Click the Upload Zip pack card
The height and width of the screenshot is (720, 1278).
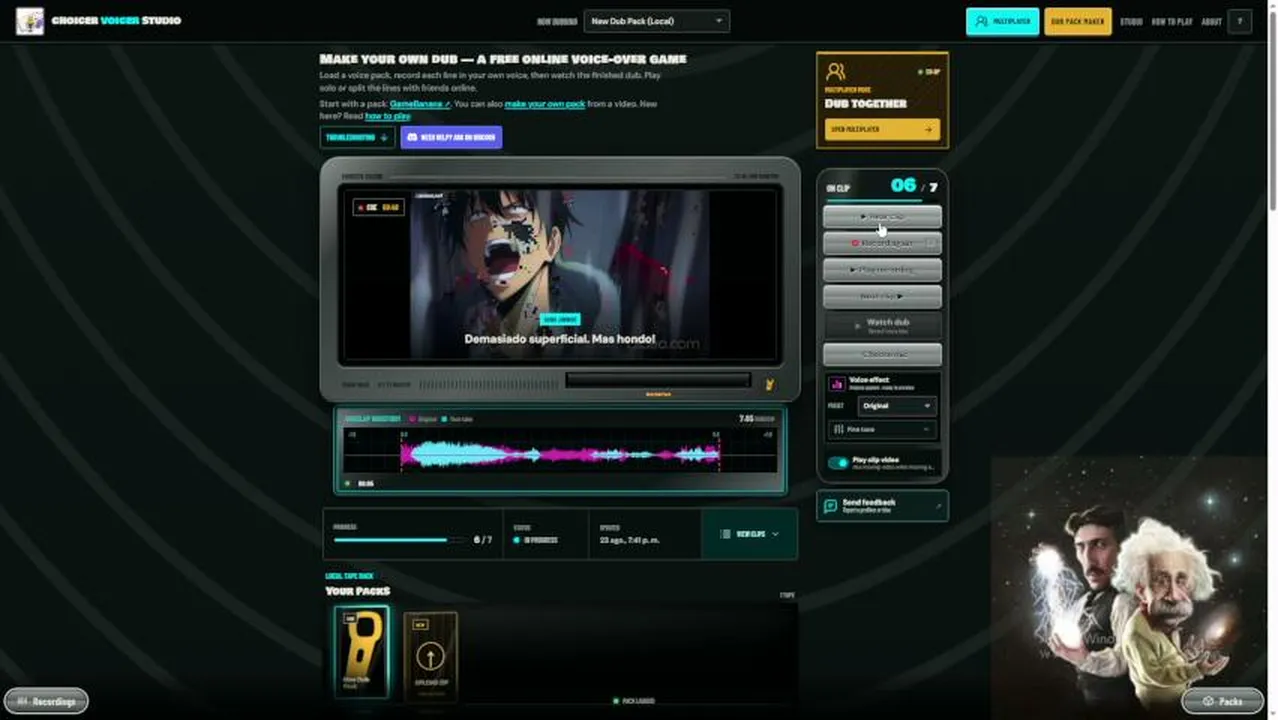(x=430, y=658)
